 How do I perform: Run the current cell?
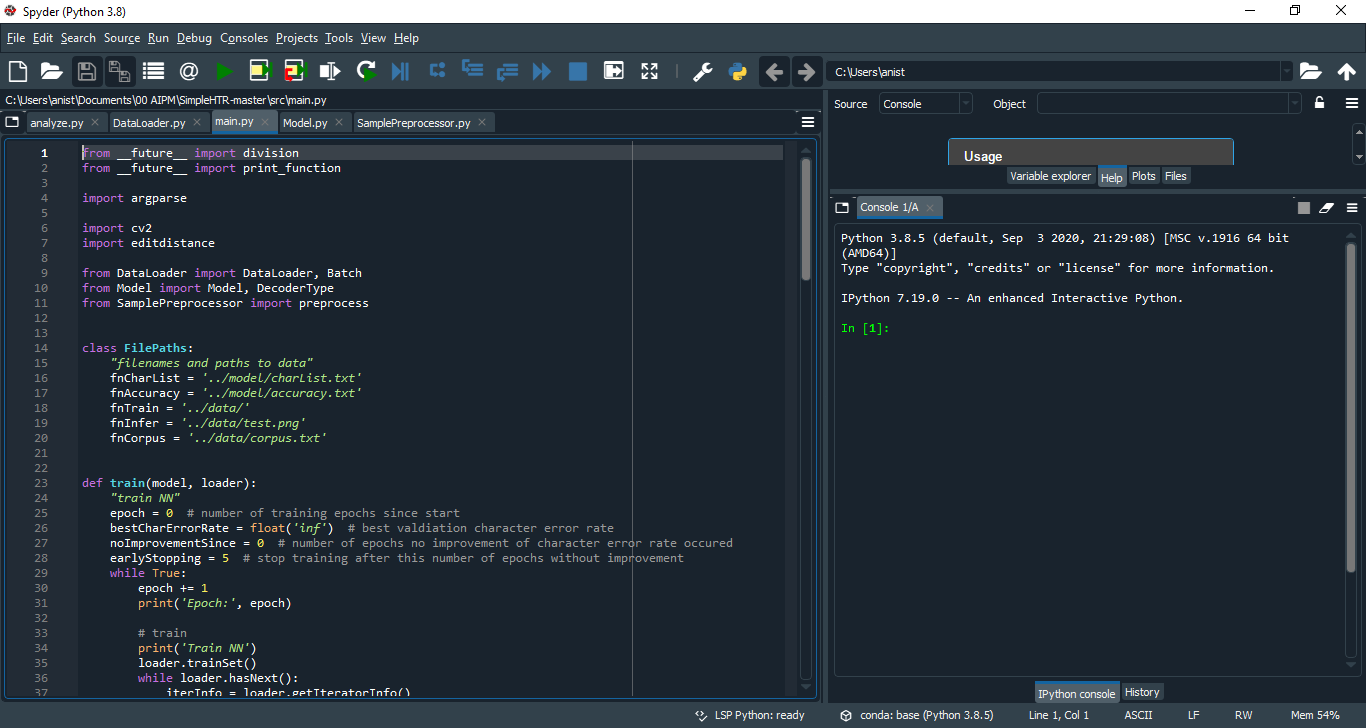point(260,71)
